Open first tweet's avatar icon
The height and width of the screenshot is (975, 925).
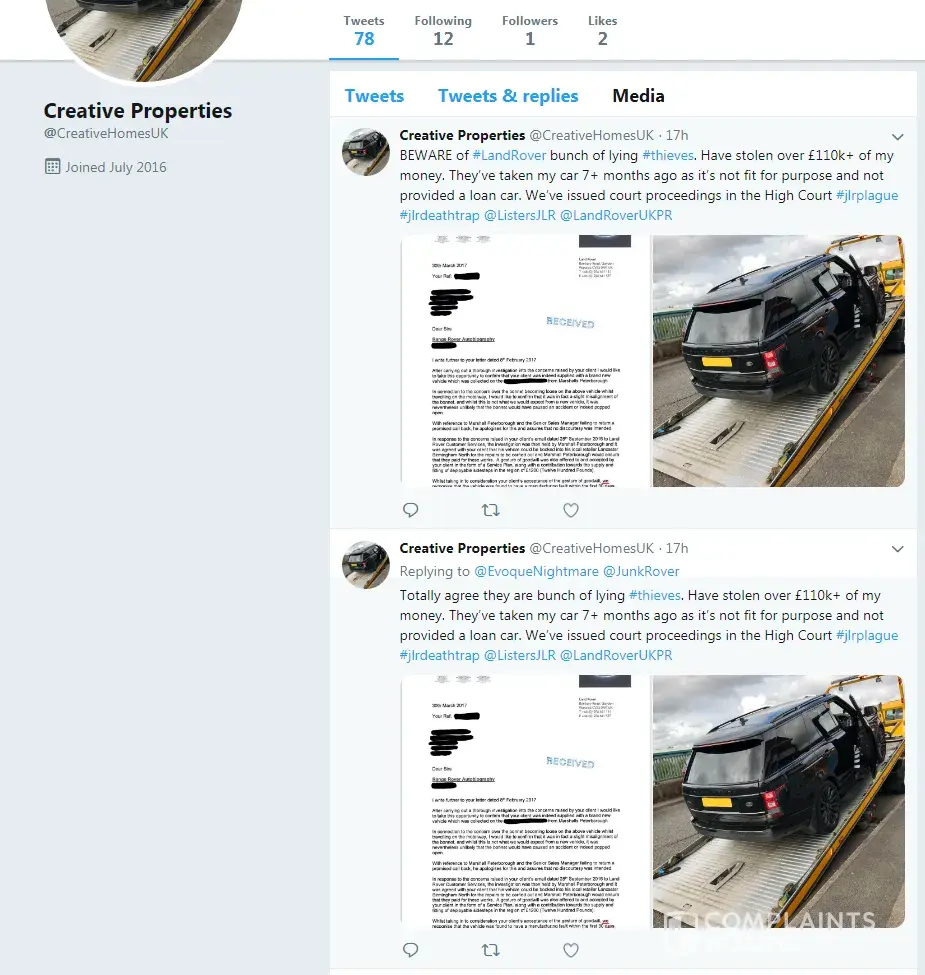pyautogui.click(x=366, y=152)
